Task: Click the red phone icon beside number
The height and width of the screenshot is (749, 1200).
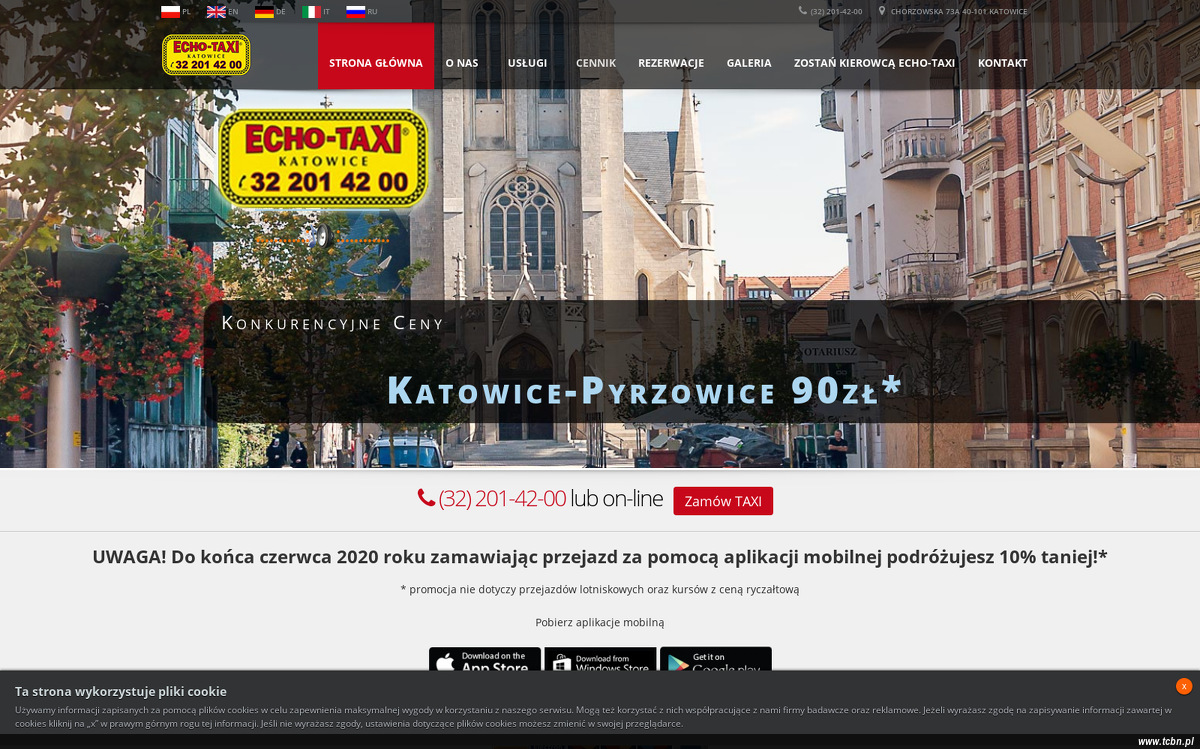Action: [426, 498]
